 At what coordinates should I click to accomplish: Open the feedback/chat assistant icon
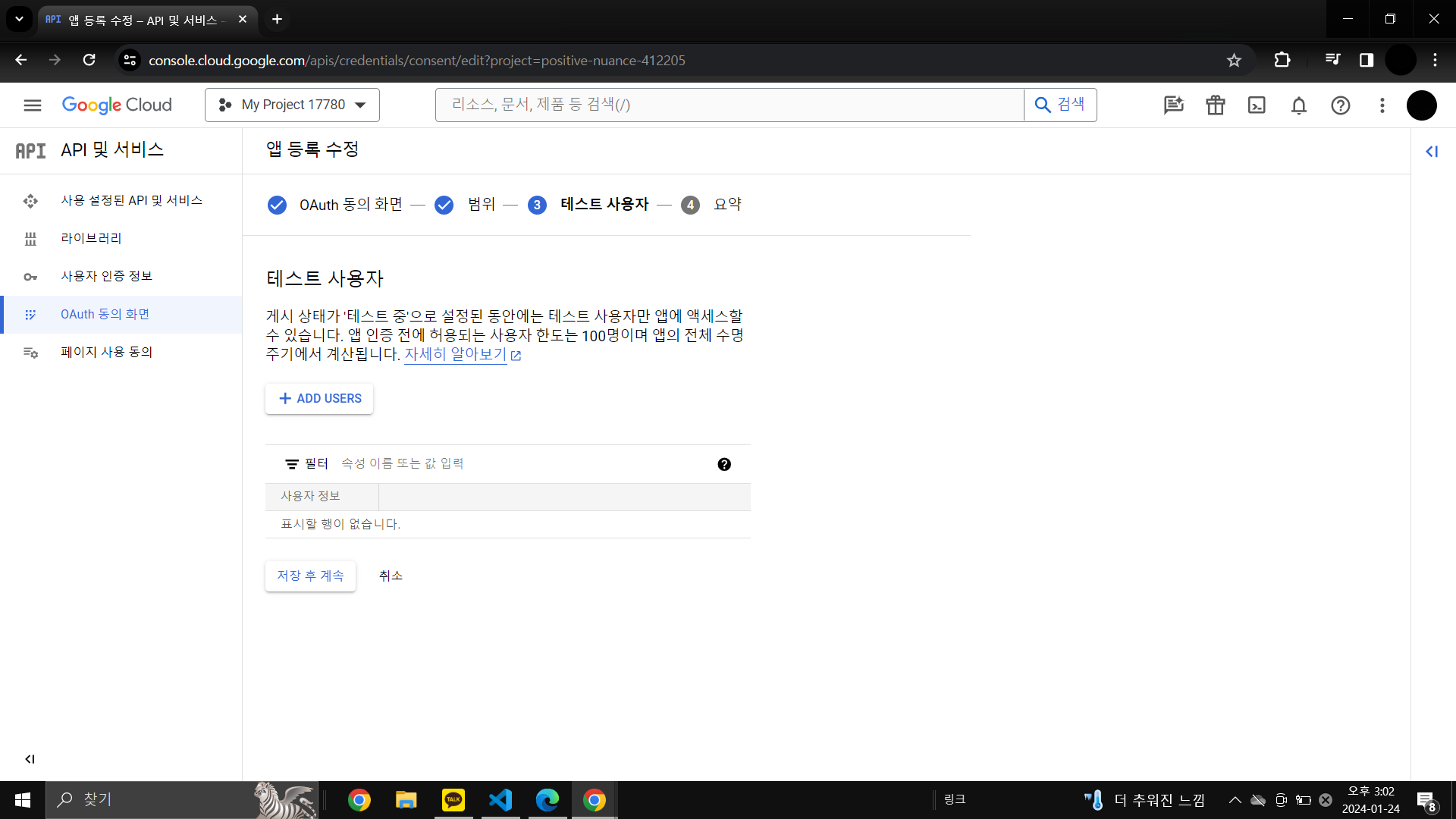1173,105
